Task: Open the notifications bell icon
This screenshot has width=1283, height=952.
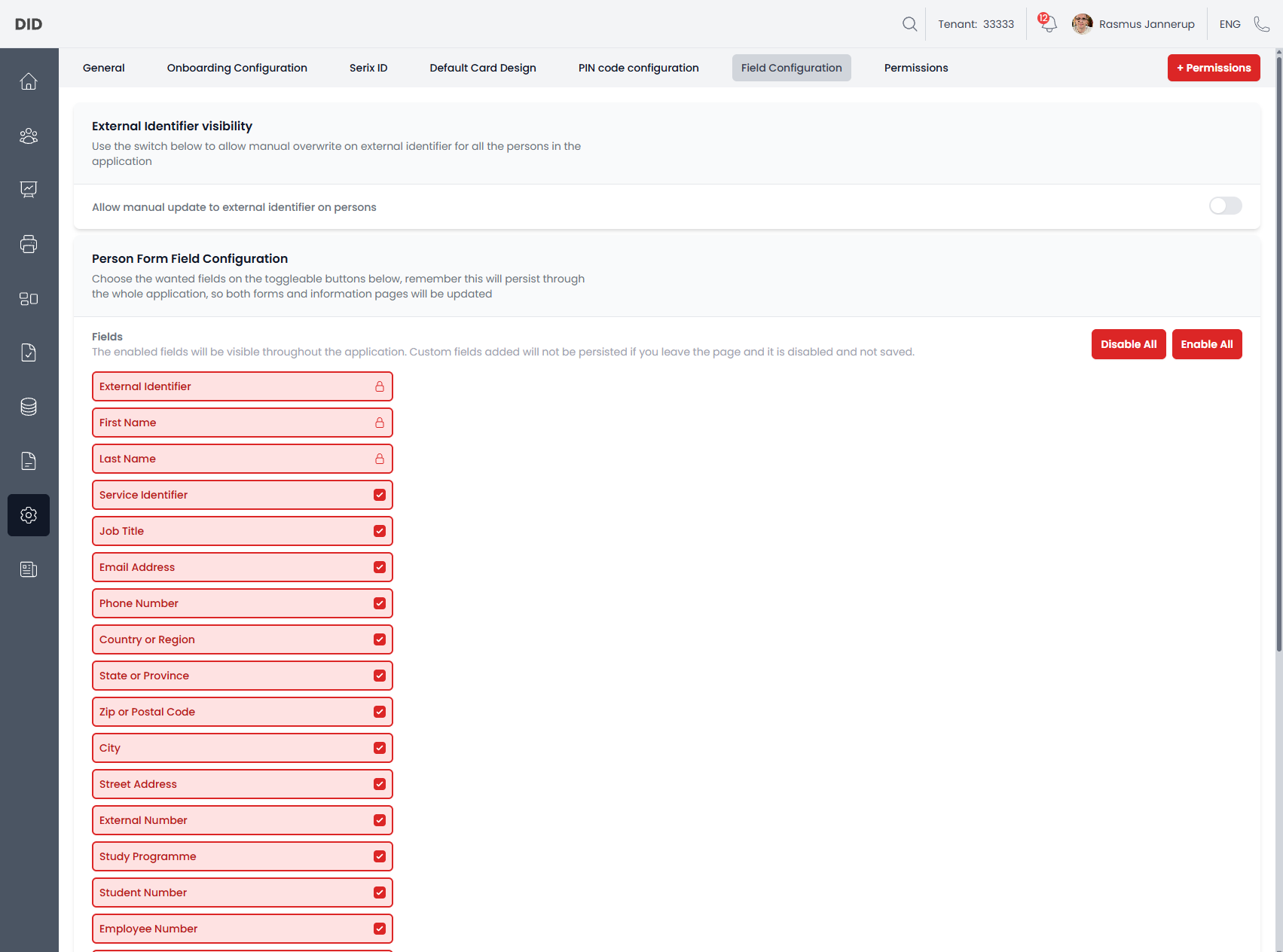Action: coord(1048,24)
